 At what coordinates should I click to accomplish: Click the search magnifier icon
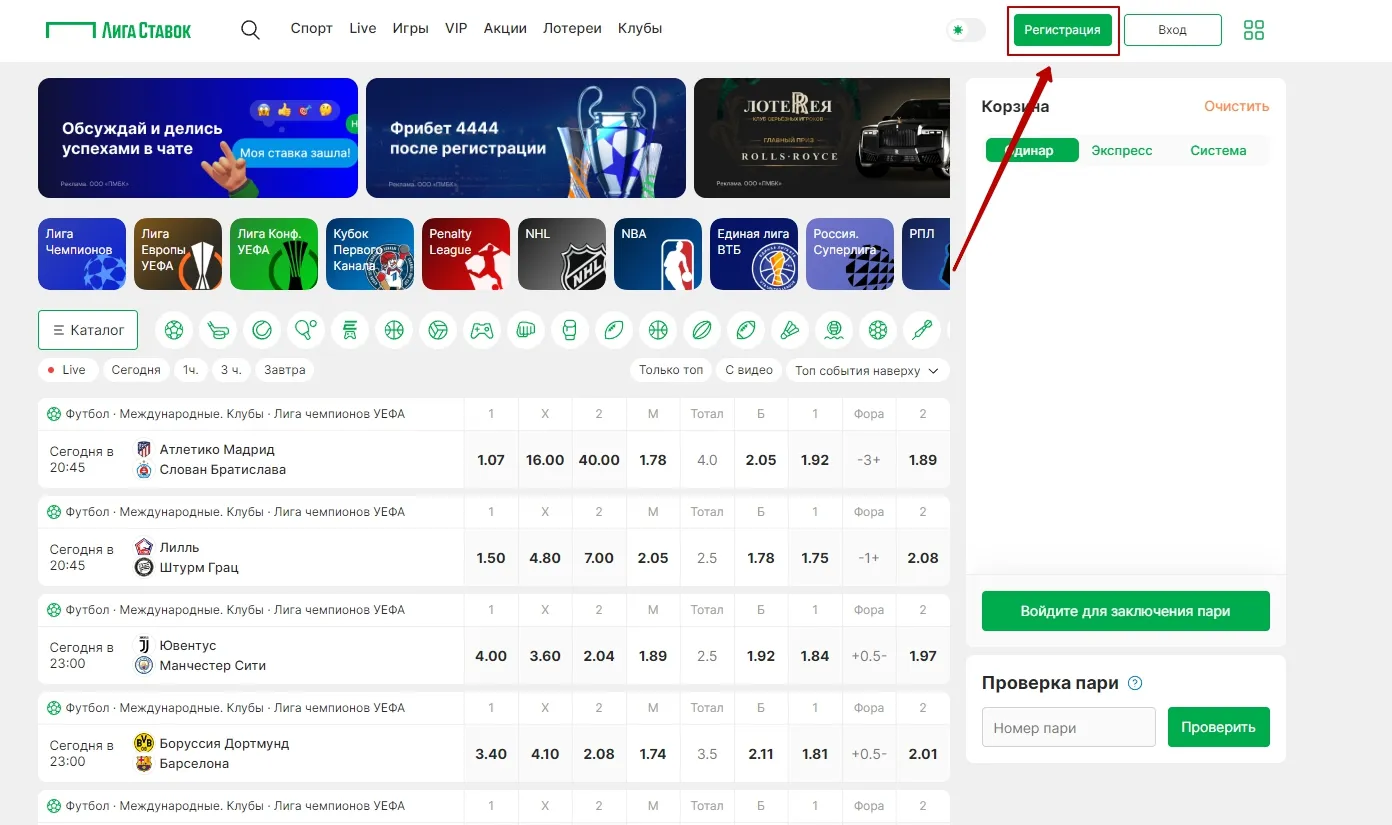[250, 30]
